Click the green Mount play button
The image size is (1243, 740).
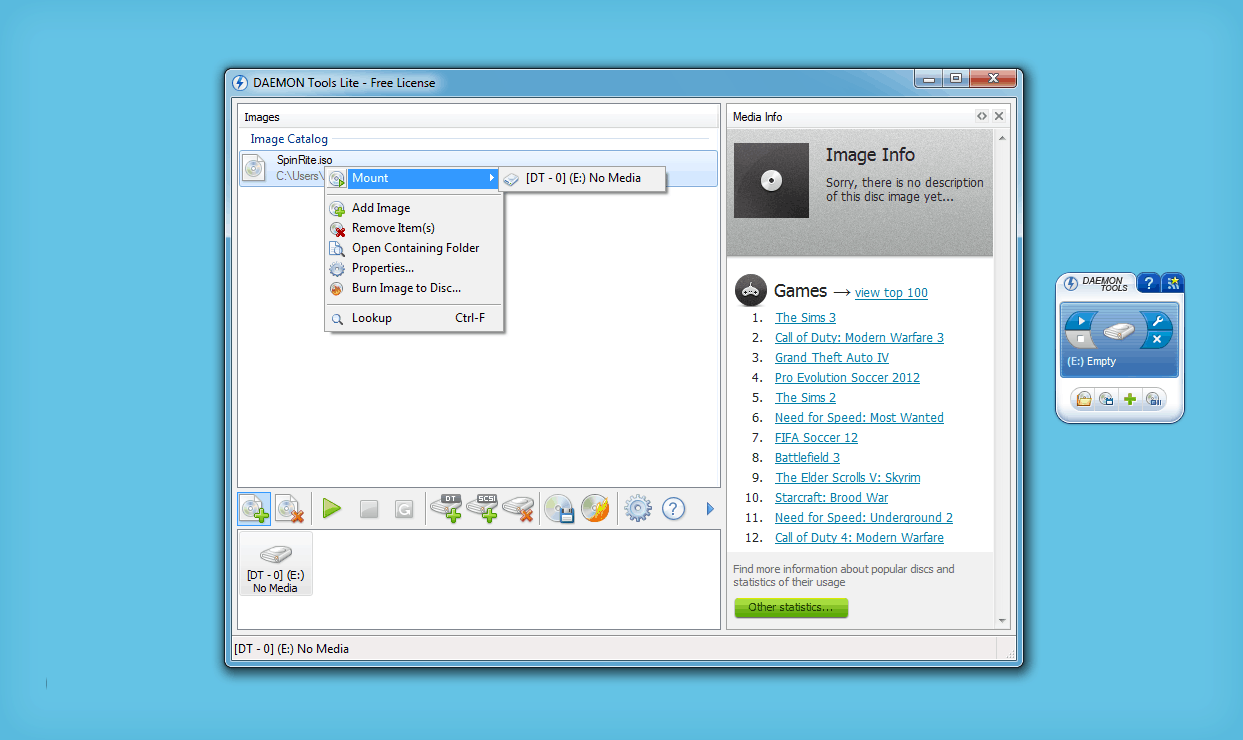332,509
